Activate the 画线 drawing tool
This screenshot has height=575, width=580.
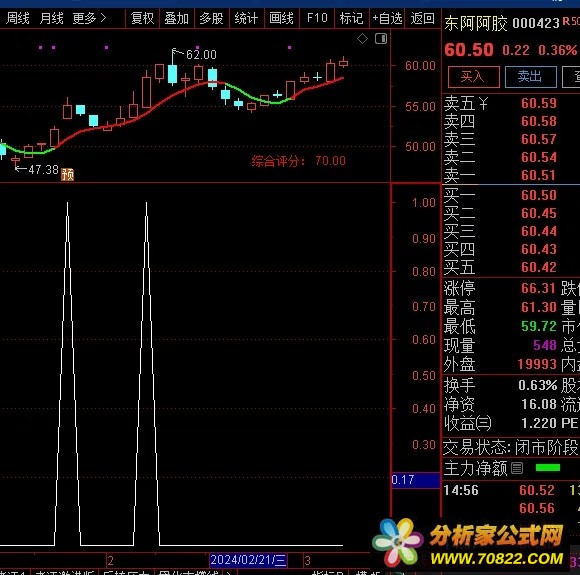tap(281, 18)
